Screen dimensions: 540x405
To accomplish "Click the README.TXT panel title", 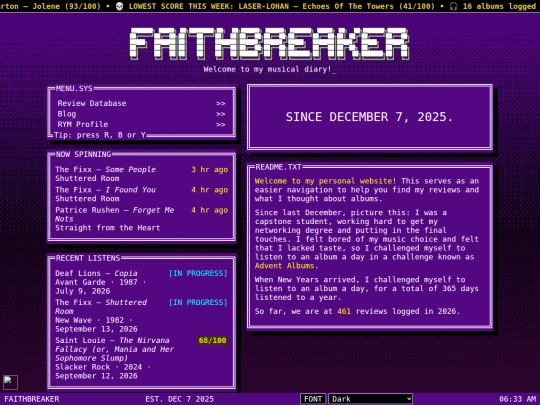I will click(x=278, y=167).
